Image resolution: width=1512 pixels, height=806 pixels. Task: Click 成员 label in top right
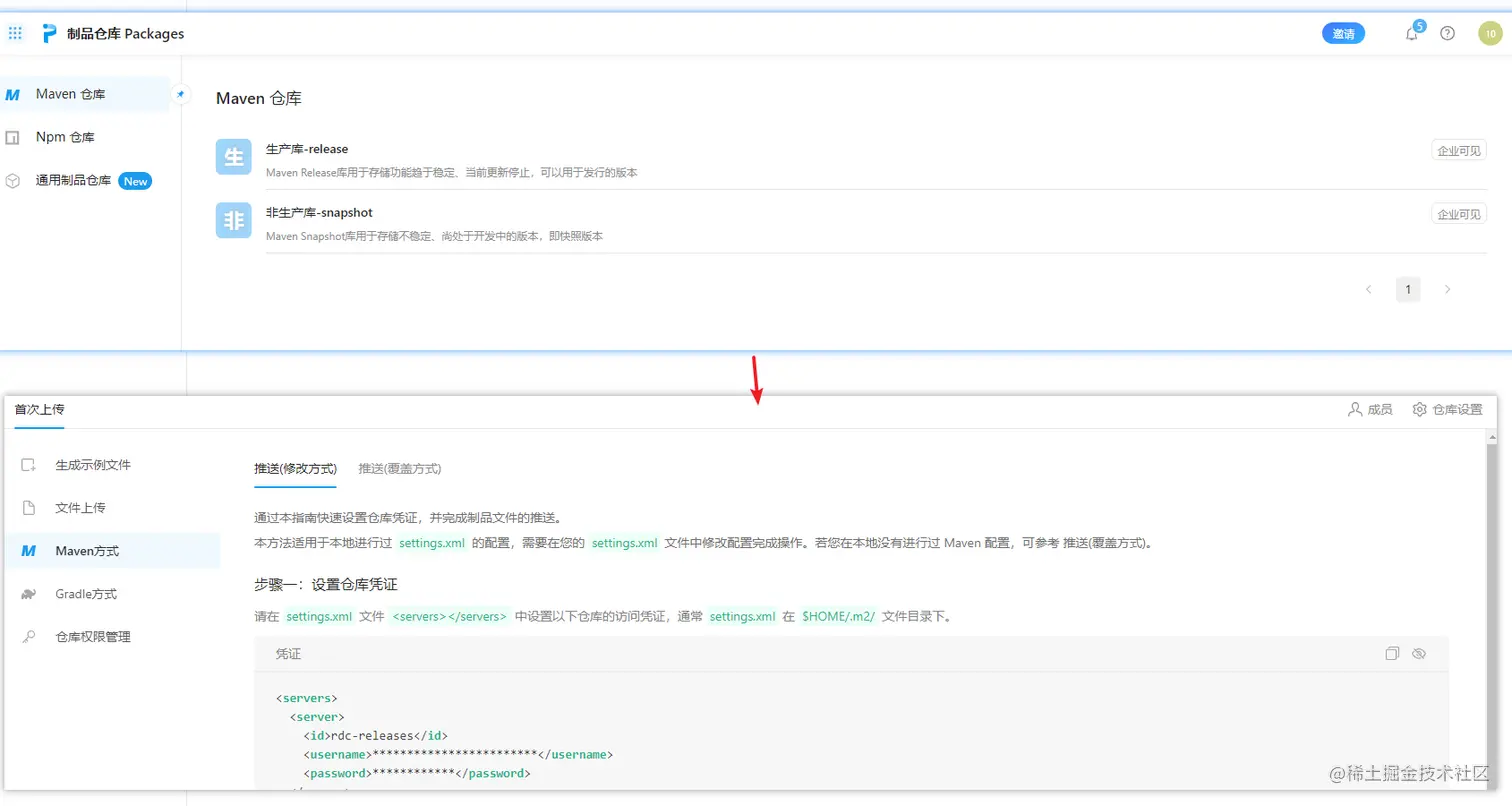click(1380, 409)
